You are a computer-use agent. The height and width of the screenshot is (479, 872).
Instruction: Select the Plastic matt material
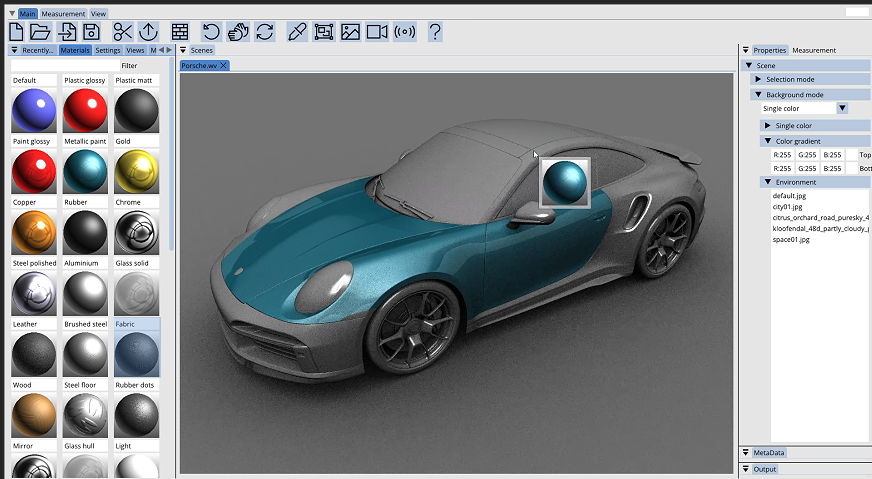click(x=136, y=111)
